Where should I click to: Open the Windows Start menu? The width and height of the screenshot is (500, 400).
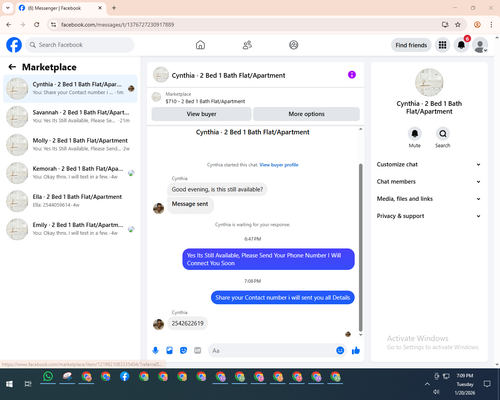[9, 384]
